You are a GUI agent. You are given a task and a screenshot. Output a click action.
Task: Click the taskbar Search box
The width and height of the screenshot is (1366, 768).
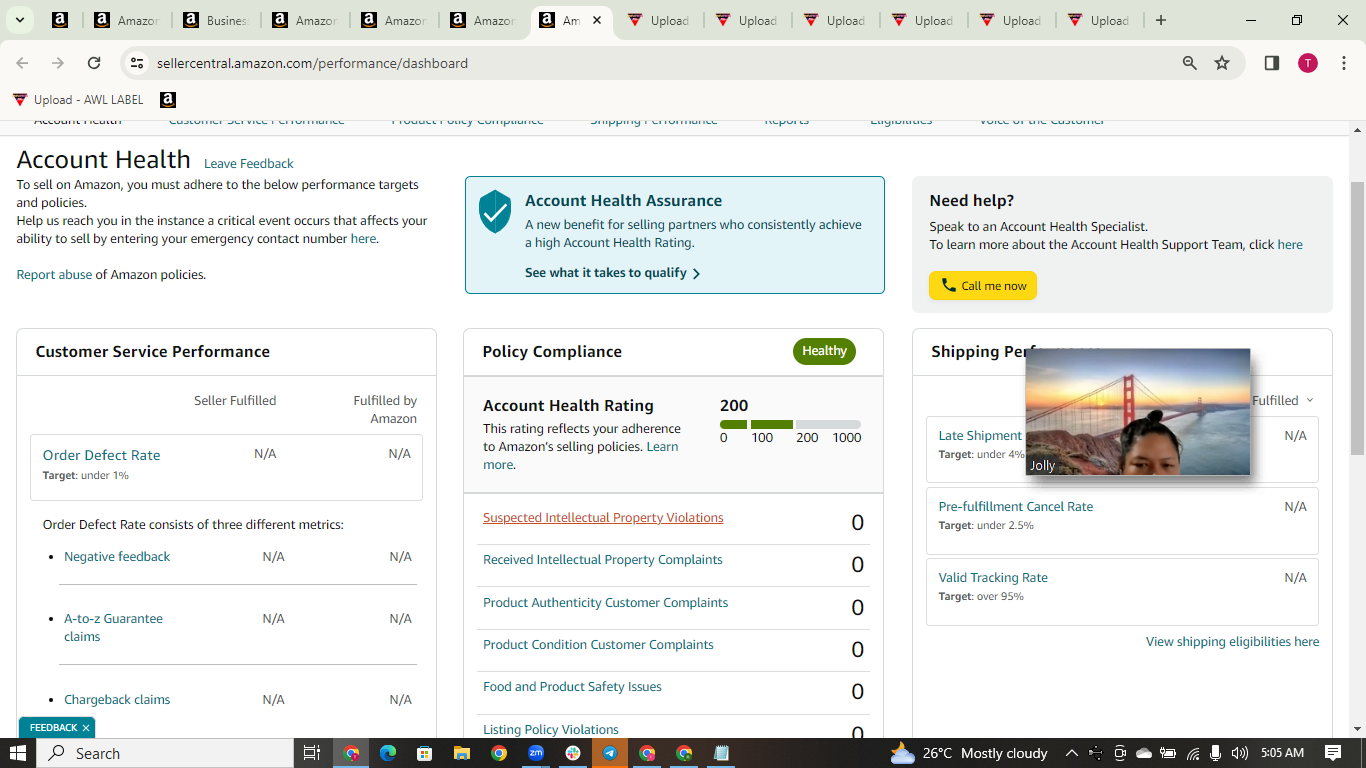165,753
